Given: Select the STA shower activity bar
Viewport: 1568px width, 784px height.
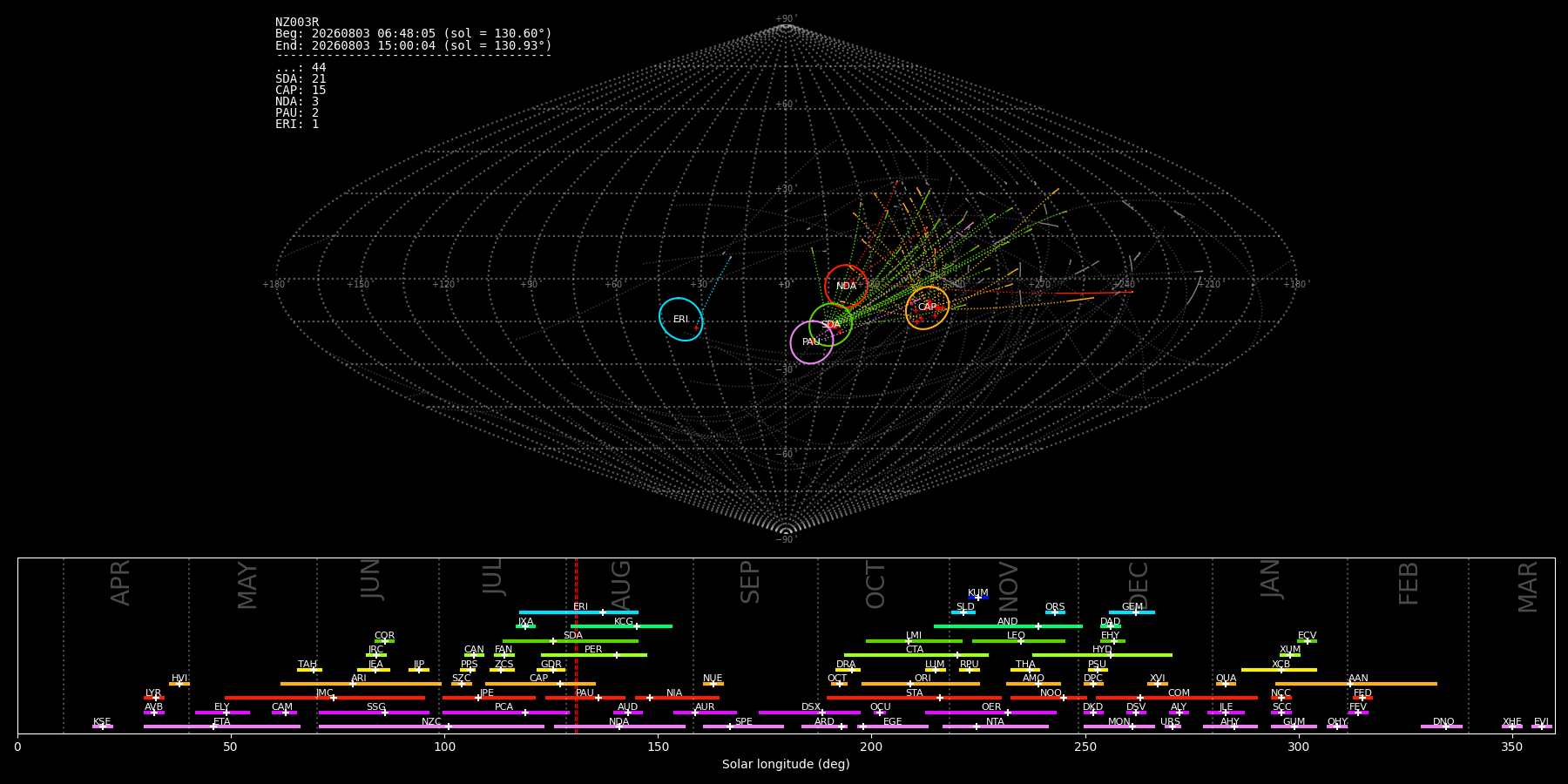Looking at the screenshot, I should (914, 698).
